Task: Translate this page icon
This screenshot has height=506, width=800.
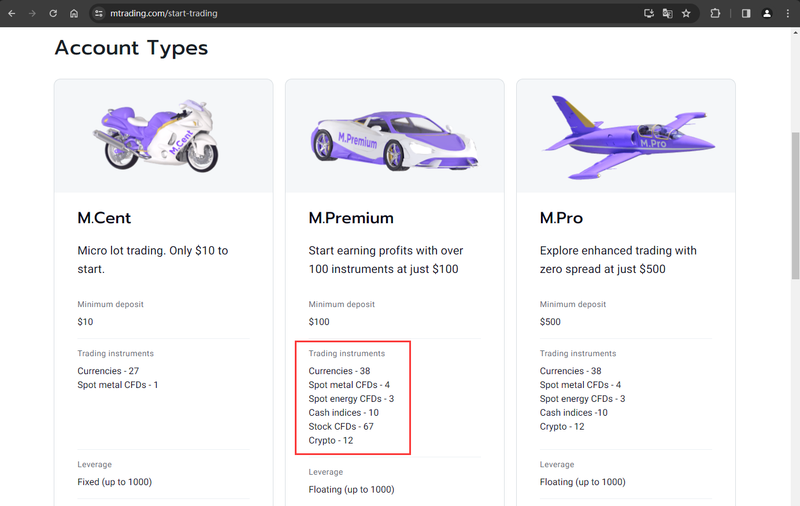Action: (x=667, y=14)
